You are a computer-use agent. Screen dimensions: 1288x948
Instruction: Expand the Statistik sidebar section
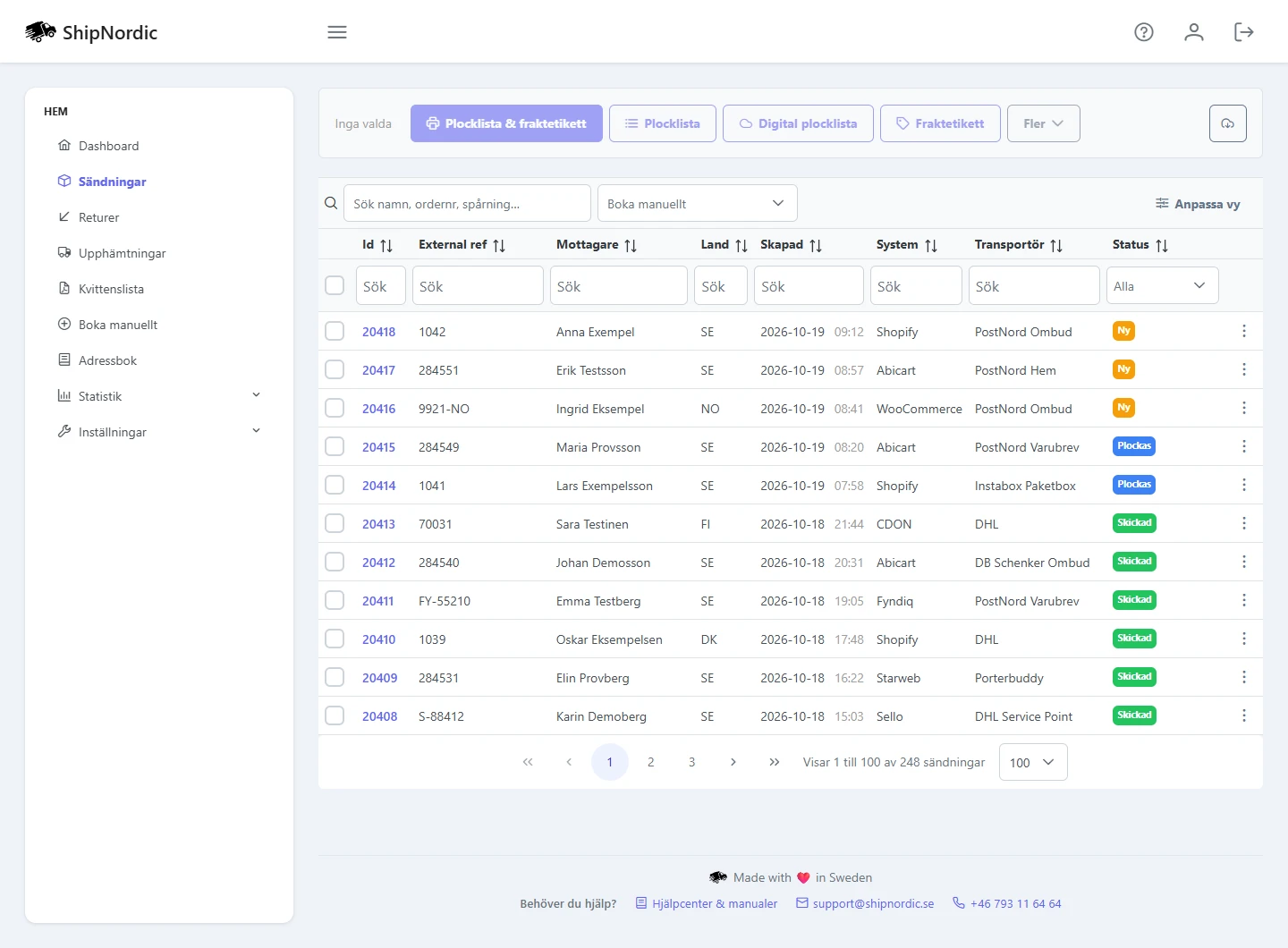[159, 396]
